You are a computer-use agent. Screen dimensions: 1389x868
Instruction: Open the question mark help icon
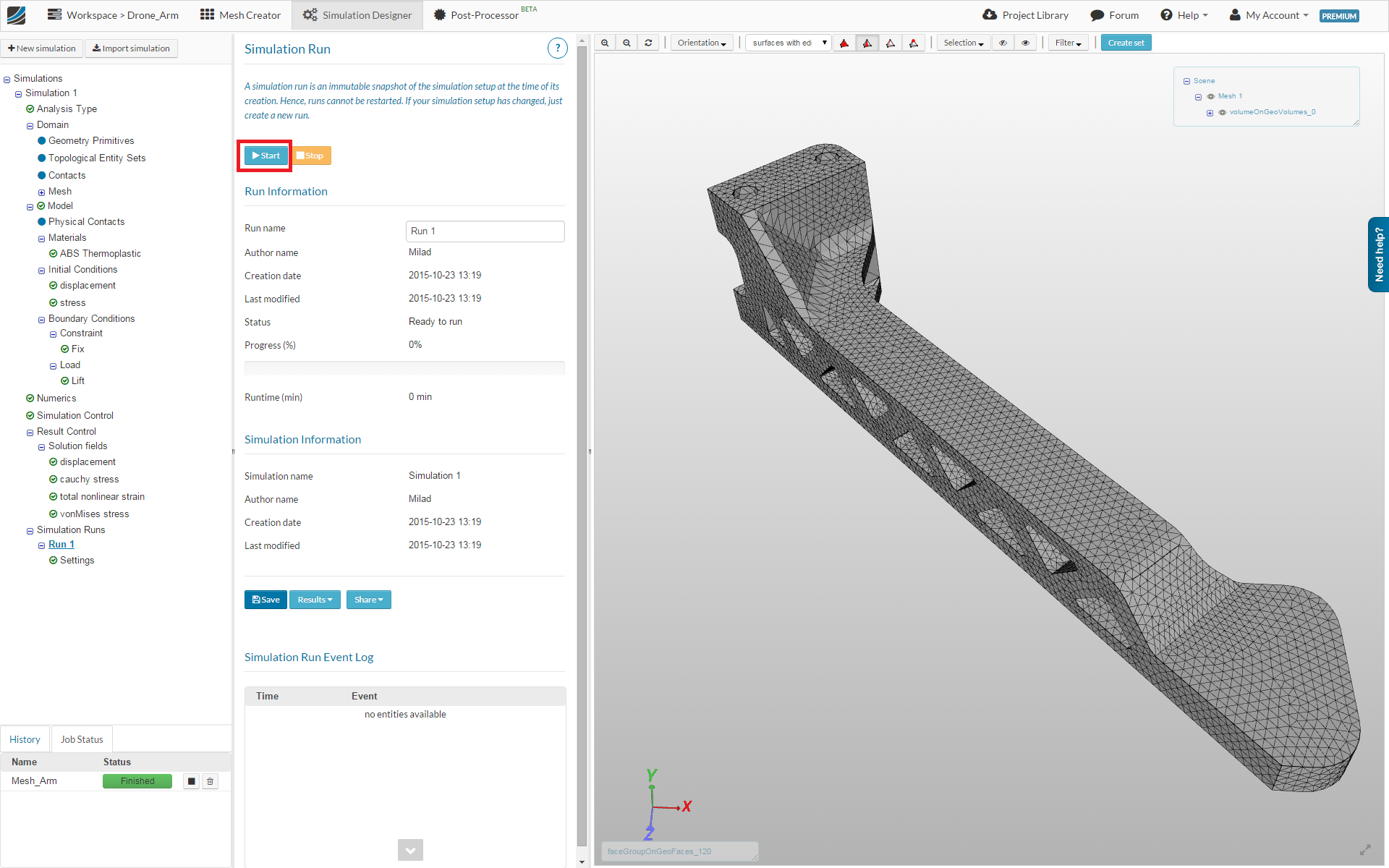point(557,48)
